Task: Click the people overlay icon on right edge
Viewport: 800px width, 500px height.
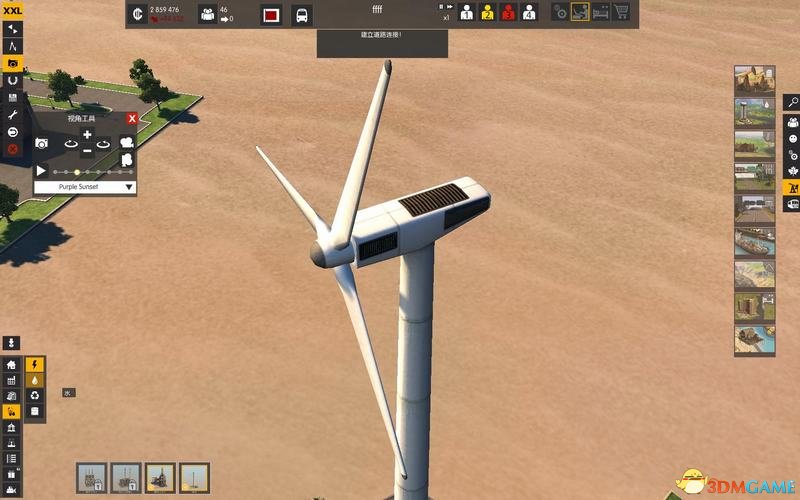Action: (792, 122)
